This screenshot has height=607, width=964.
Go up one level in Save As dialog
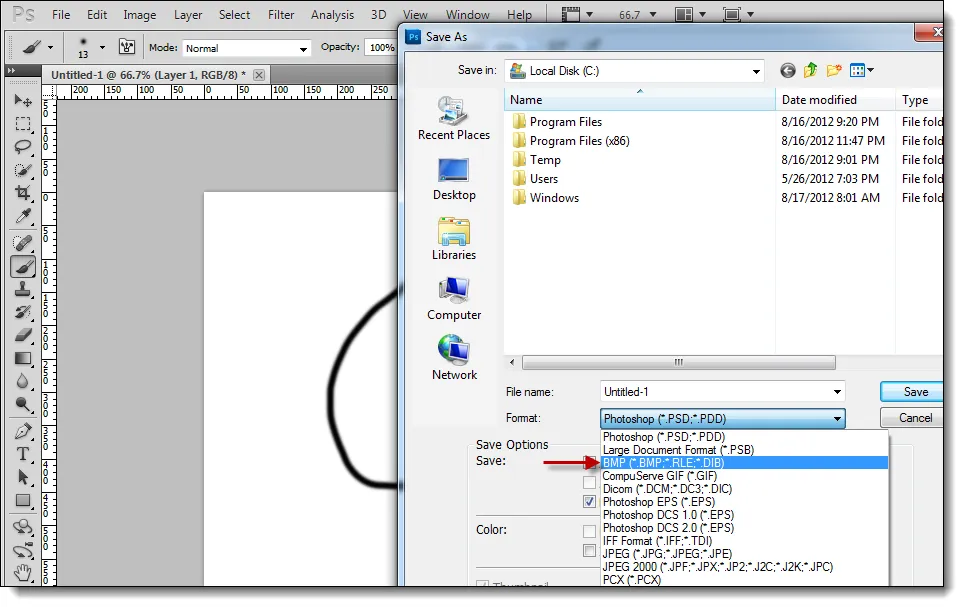(810, 70)
